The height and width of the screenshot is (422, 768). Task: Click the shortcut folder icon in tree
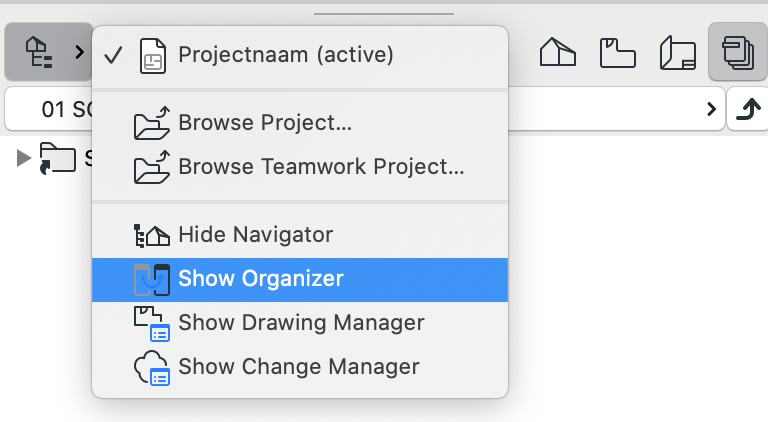coord(57,158)
